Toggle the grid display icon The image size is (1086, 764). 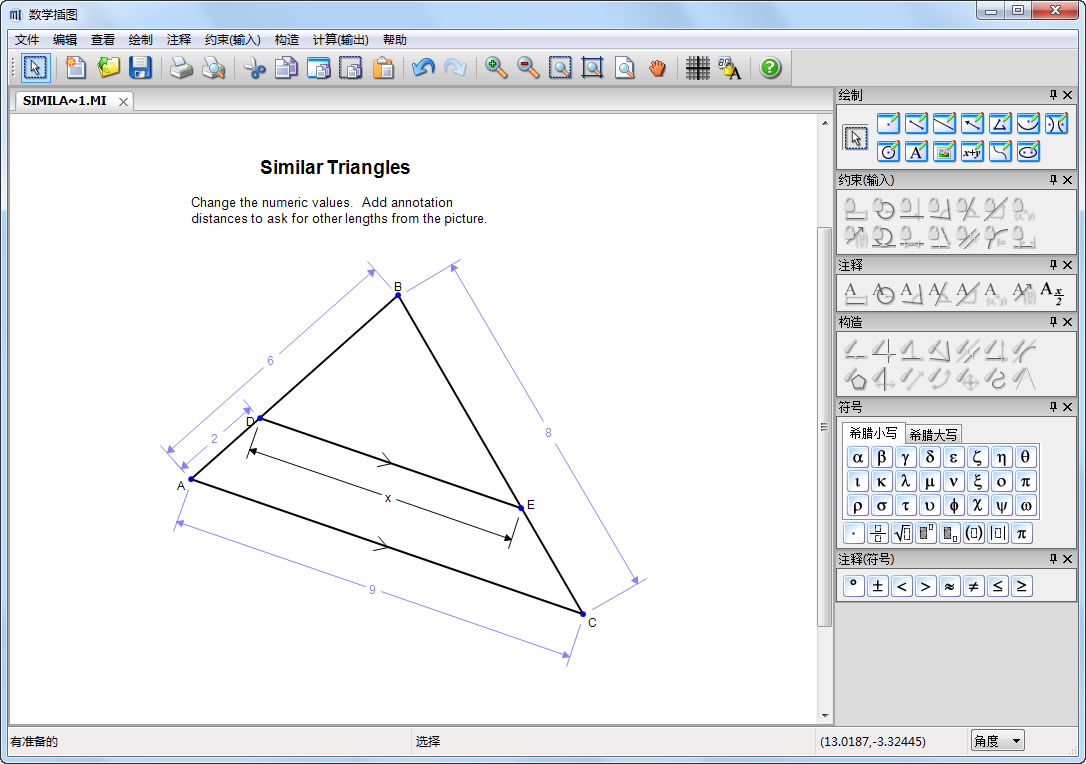tap(697, 68)
